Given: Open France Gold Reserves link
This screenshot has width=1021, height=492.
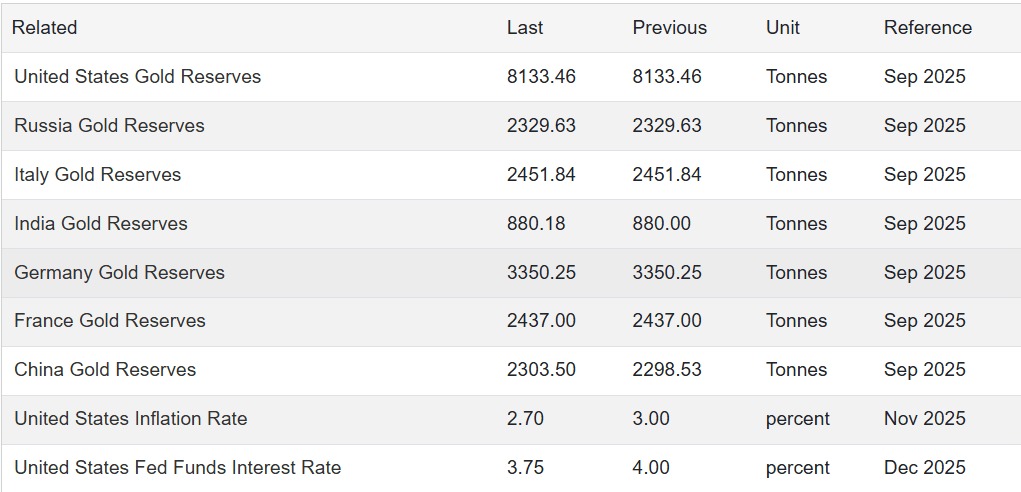Looking at the screenshot, I should pos(109,321).
